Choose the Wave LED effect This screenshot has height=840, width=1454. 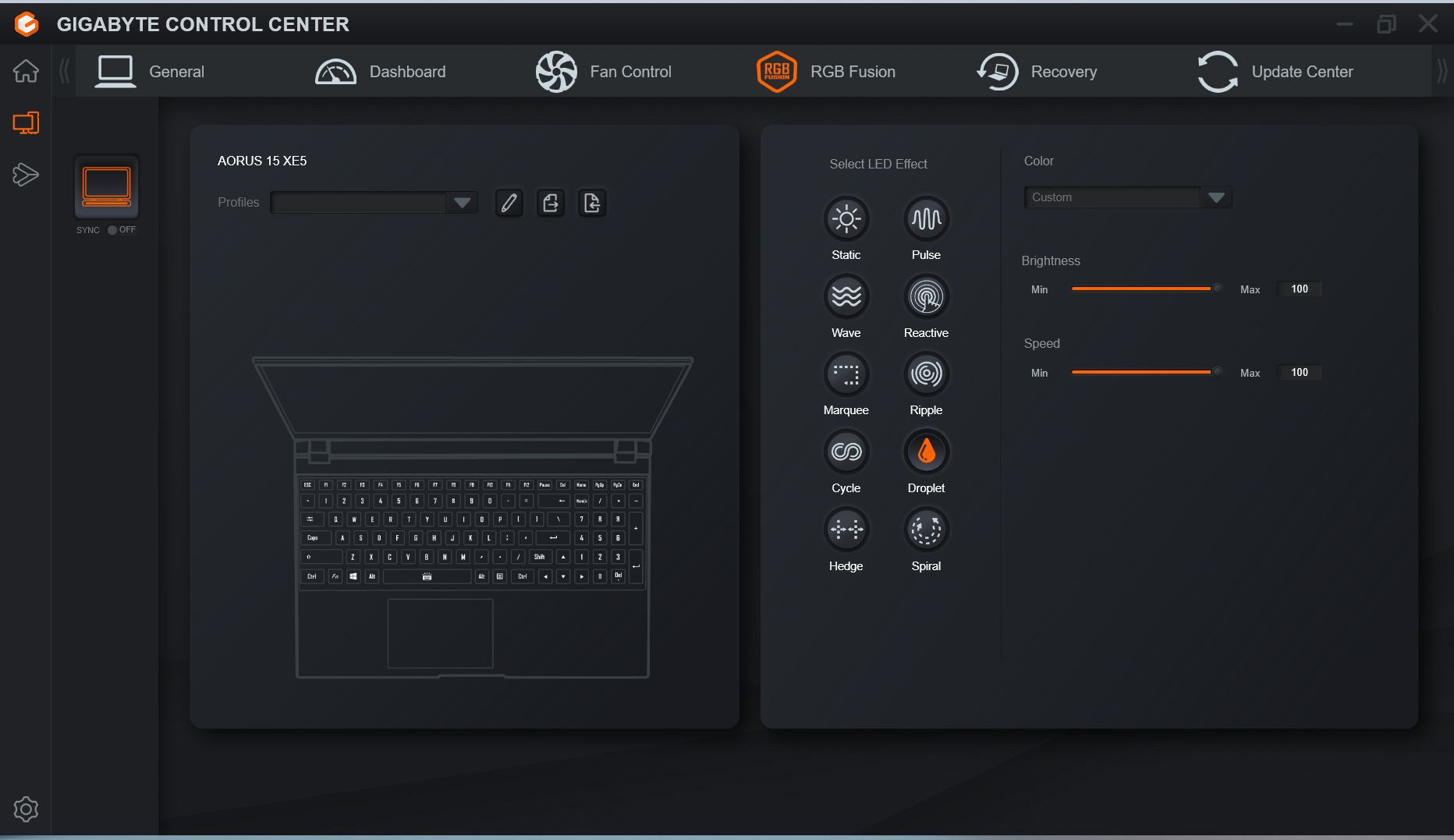(x=846, y=296)
